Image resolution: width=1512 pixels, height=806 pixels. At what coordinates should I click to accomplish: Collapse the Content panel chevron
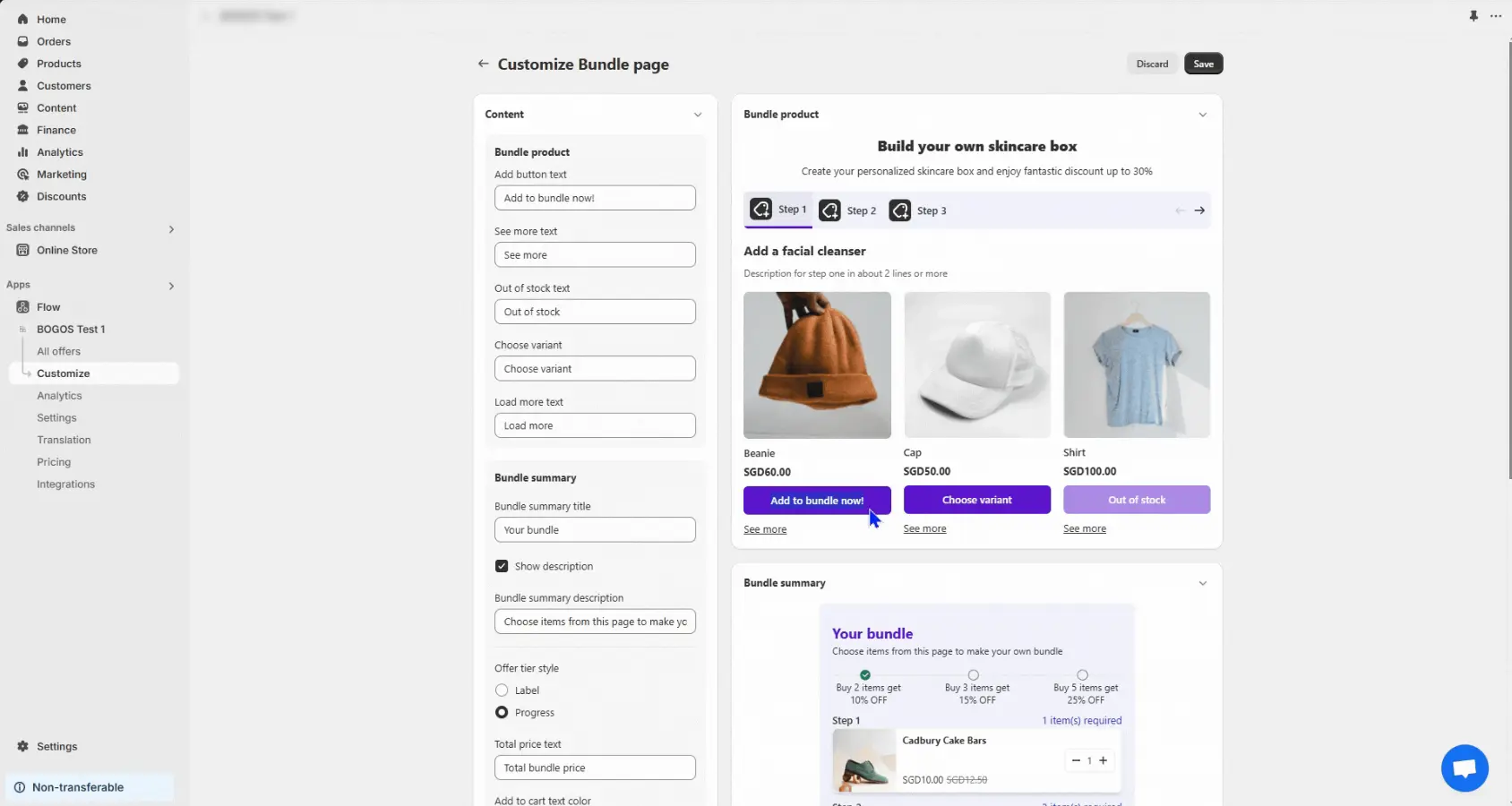tap(698, 115)
